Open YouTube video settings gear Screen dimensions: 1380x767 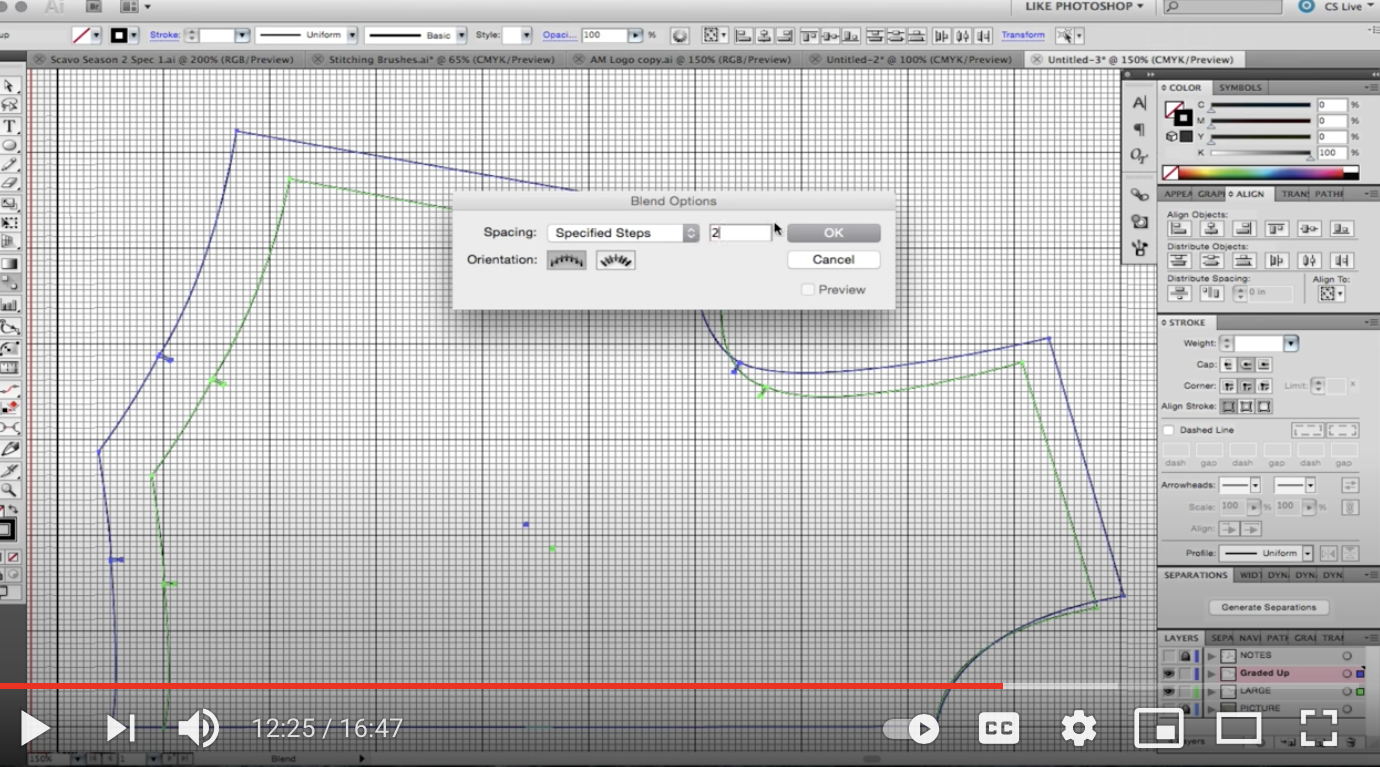click(x=1078, y=728)
